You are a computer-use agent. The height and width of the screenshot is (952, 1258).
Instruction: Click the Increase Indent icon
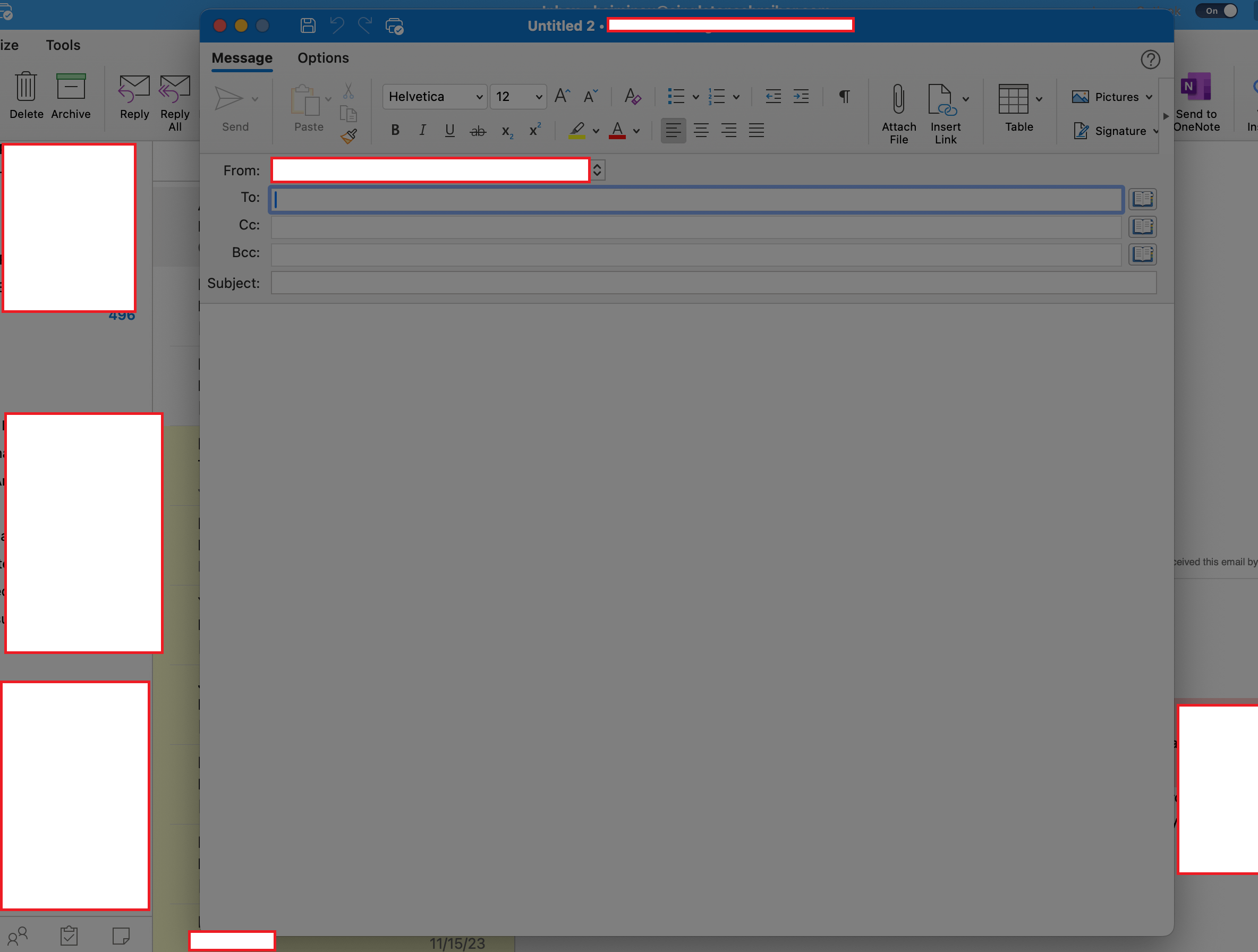pos(801,96)
